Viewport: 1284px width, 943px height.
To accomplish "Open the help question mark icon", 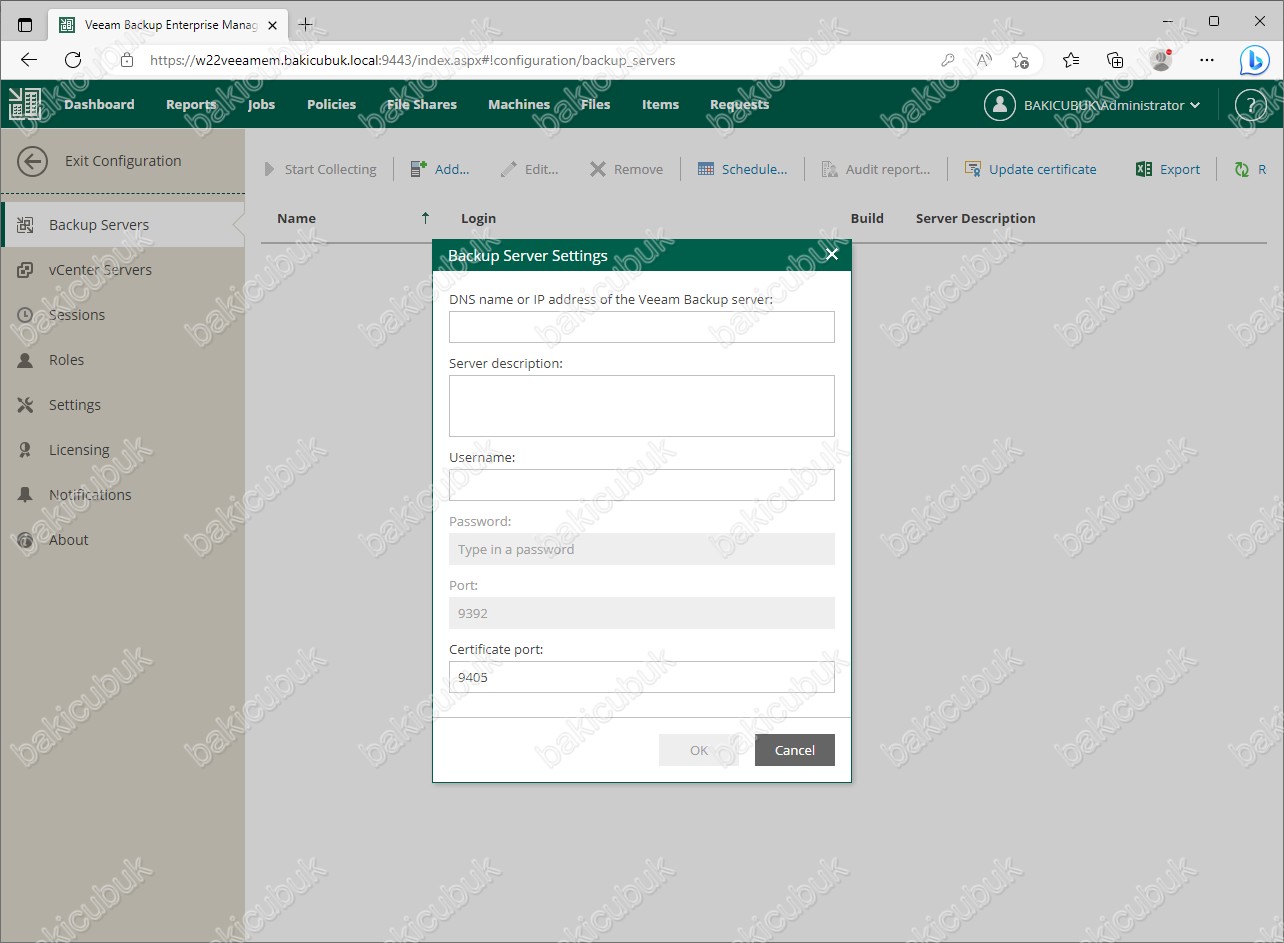I will pyautogui.click(x=1250, y=105).
